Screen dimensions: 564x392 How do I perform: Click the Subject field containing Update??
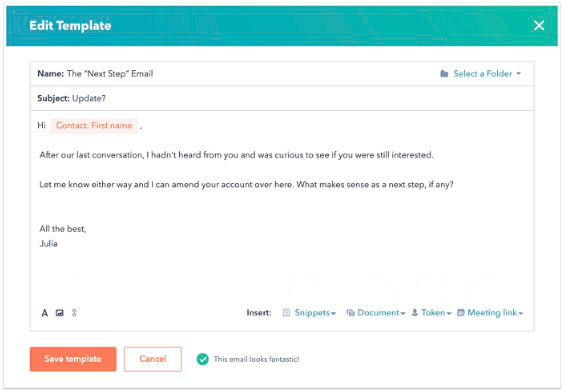click(282, 99)
